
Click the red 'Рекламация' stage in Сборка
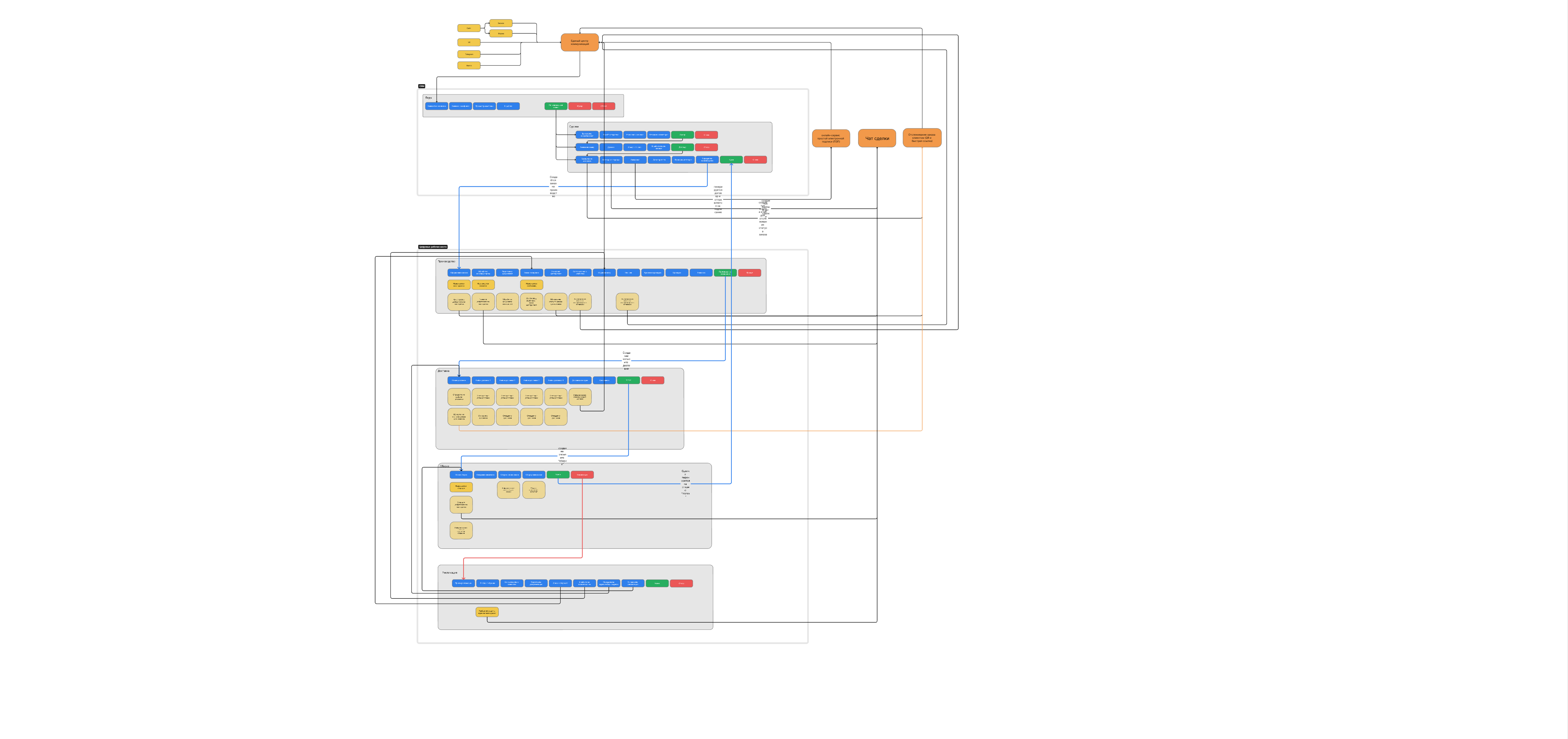582,475
